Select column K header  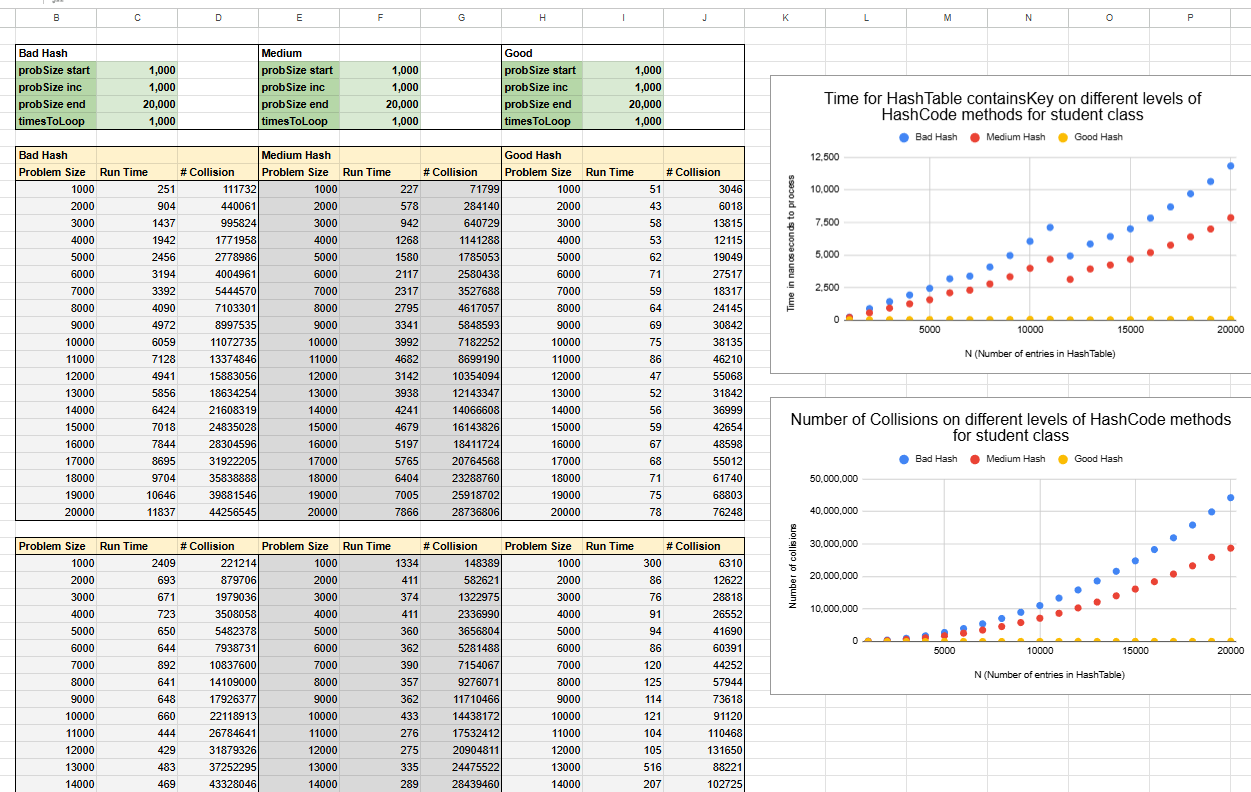tap(785, 18)
